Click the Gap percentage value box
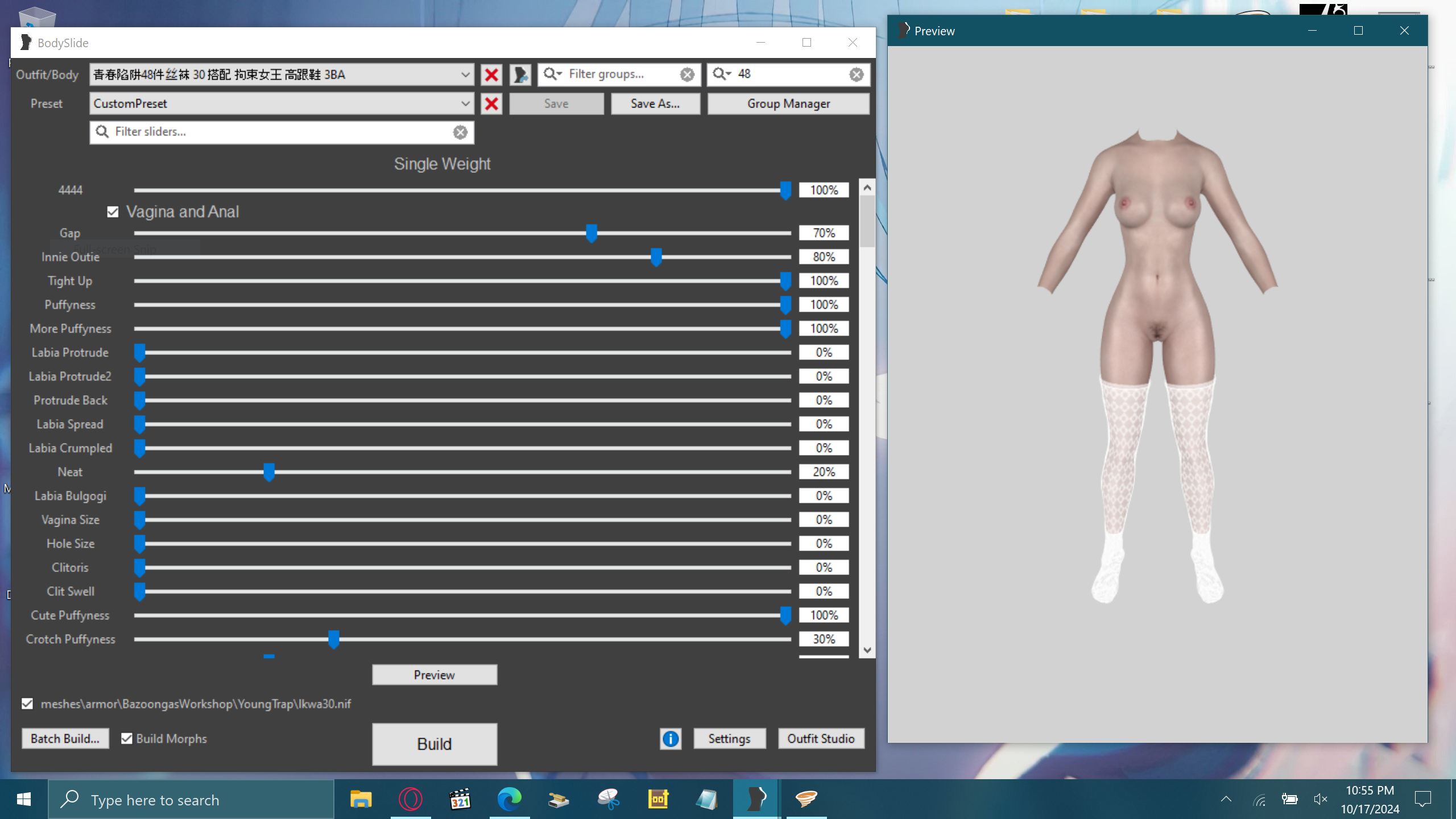The height and width of the screenshot is (819, 1456). [x=824, y=233]
